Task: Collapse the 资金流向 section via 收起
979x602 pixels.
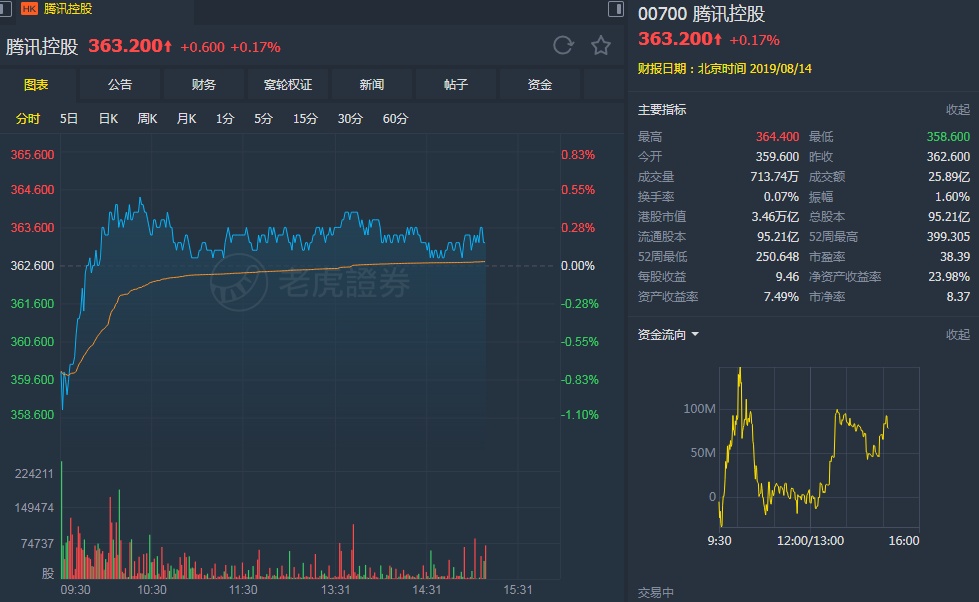Action: coord(958,335)
